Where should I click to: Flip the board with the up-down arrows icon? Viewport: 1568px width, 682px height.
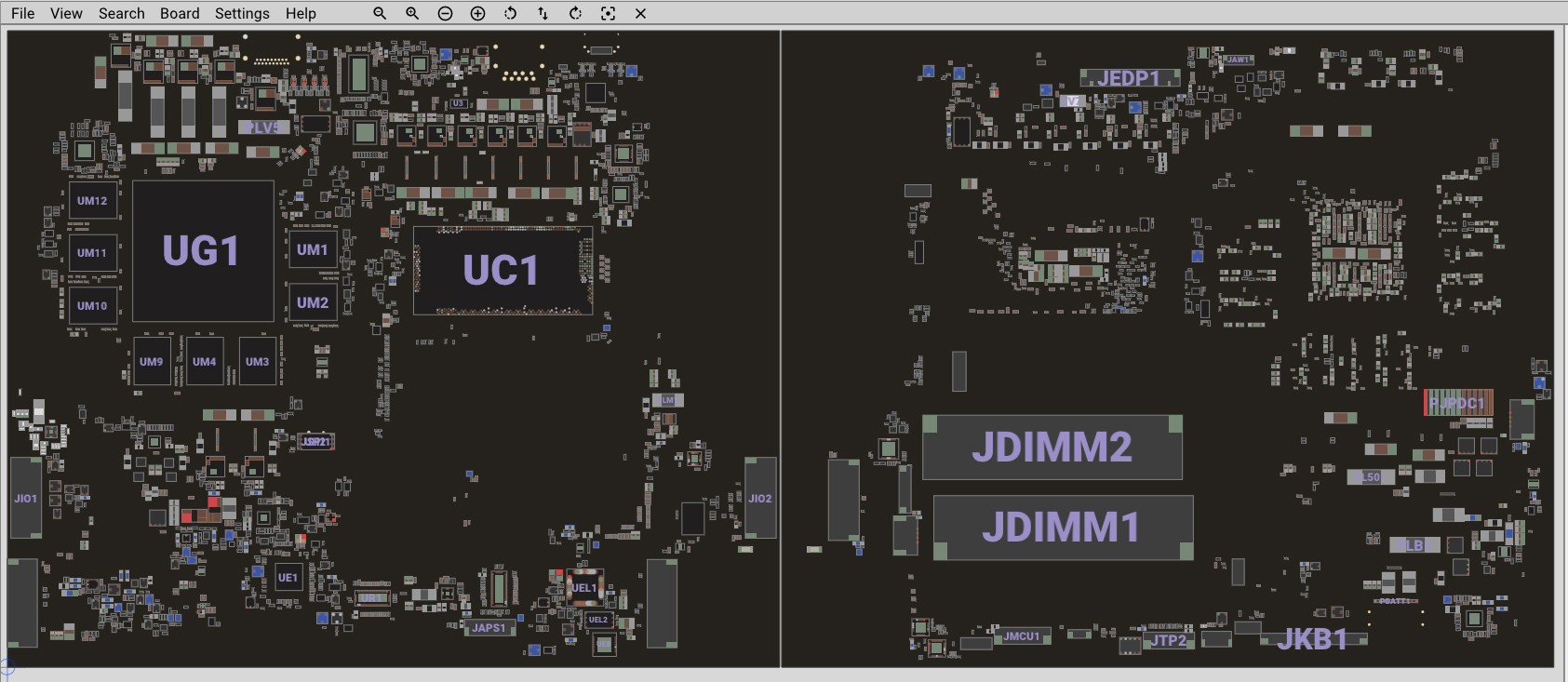click(543, 13)
